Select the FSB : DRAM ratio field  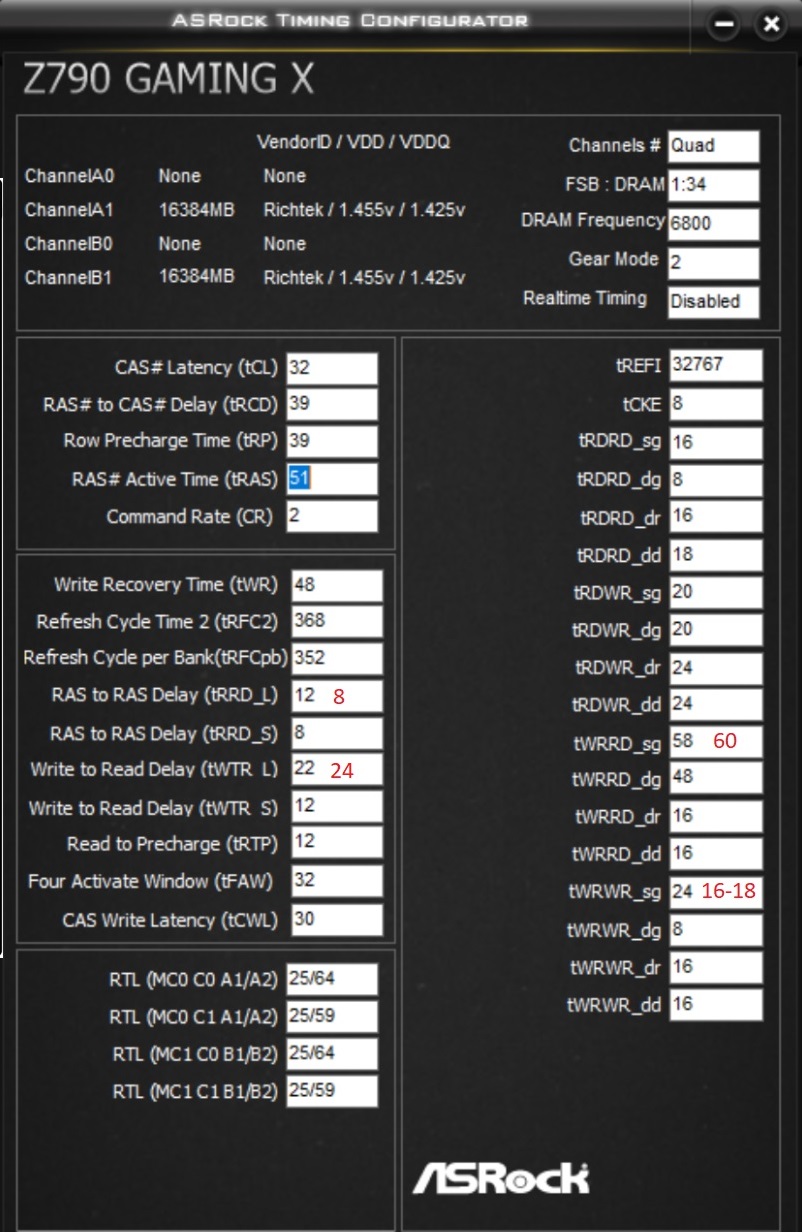click(714, 185)
